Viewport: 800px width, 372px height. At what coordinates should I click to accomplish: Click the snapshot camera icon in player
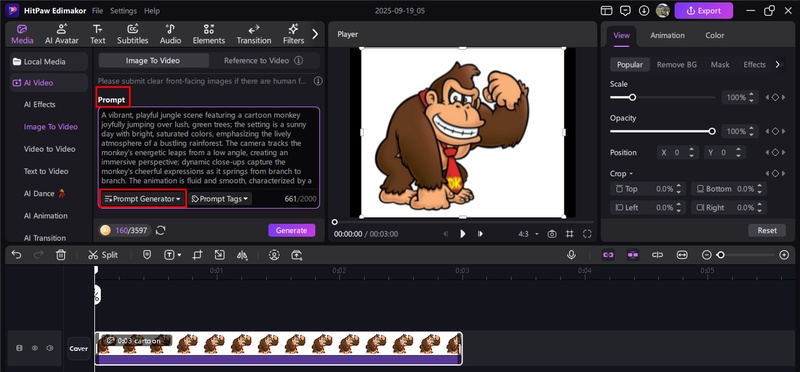[552, 234]
